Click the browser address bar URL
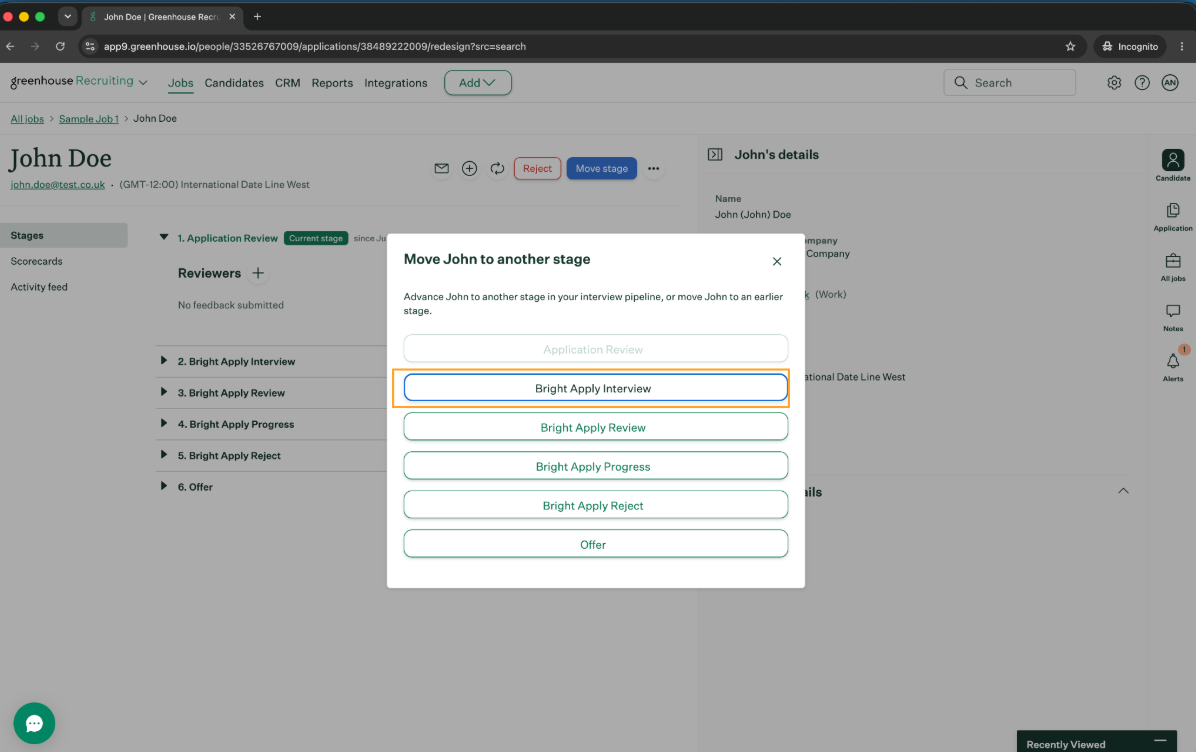Image resolution: width=1196 pixels, height=752 pixels. tap(314, 47)
